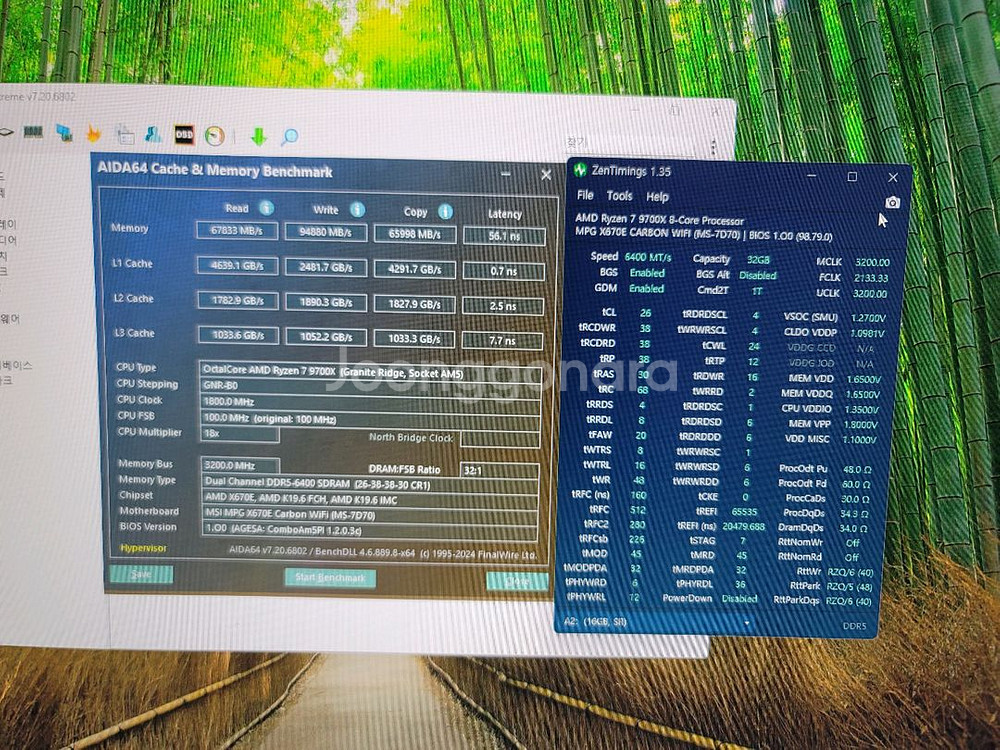The image size is (1000, 750).
Task: Click the magnifier search icon in AIDA64 toolbar
Action: tap(290, 136)
